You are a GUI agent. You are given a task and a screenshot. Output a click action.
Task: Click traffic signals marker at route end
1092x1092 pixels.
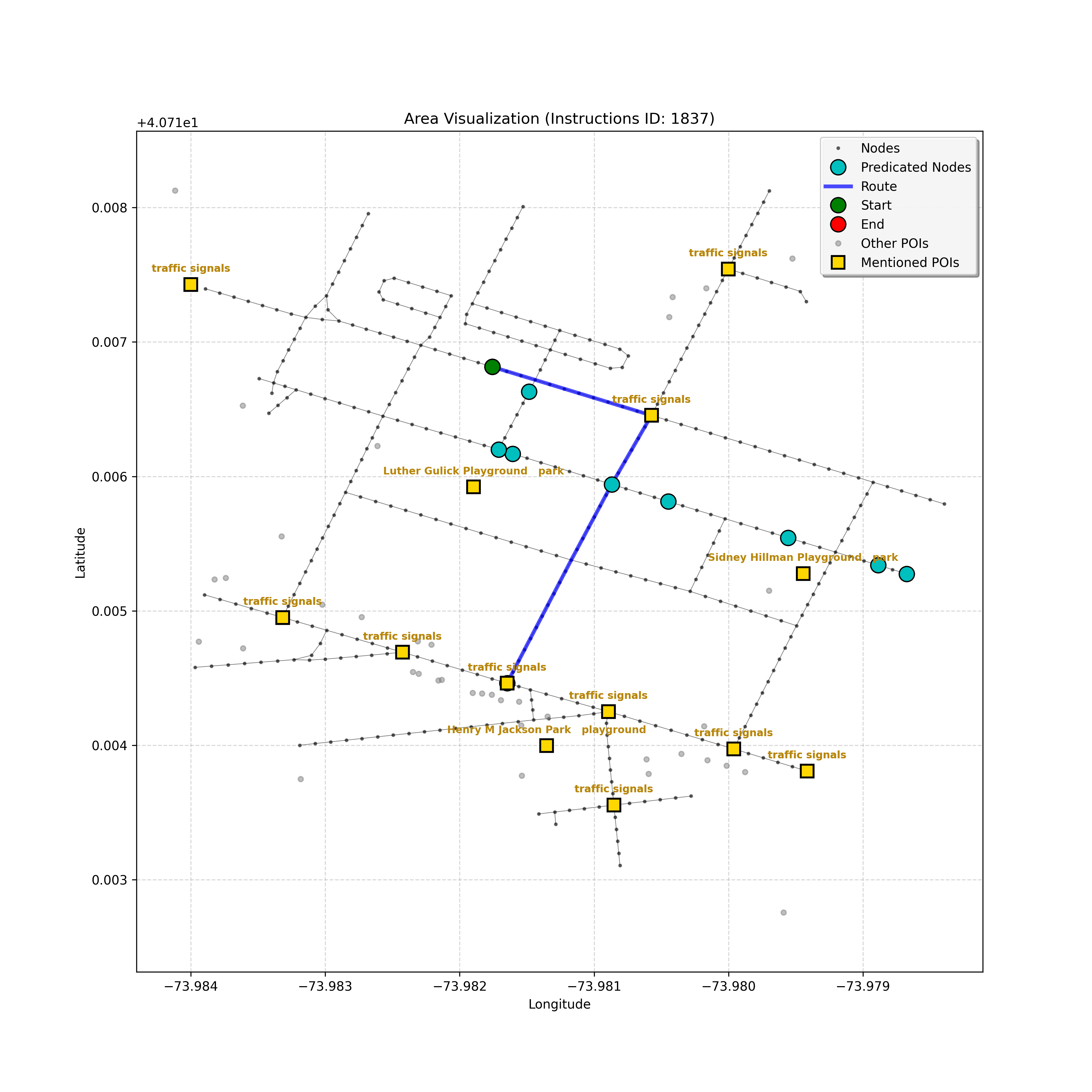[507, 683]
